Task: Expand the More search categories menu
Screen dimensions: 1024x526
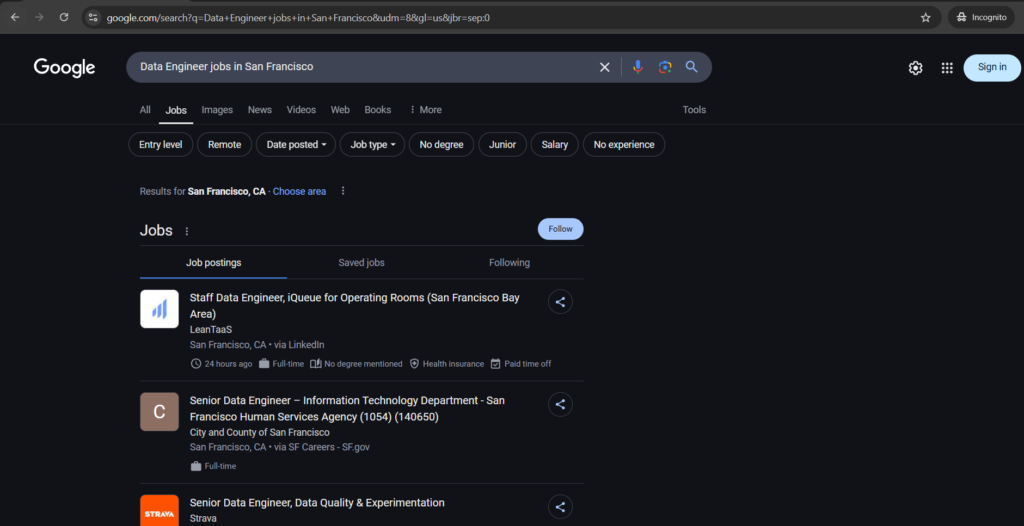Action: pyautogui.click(x=425, y=110)
